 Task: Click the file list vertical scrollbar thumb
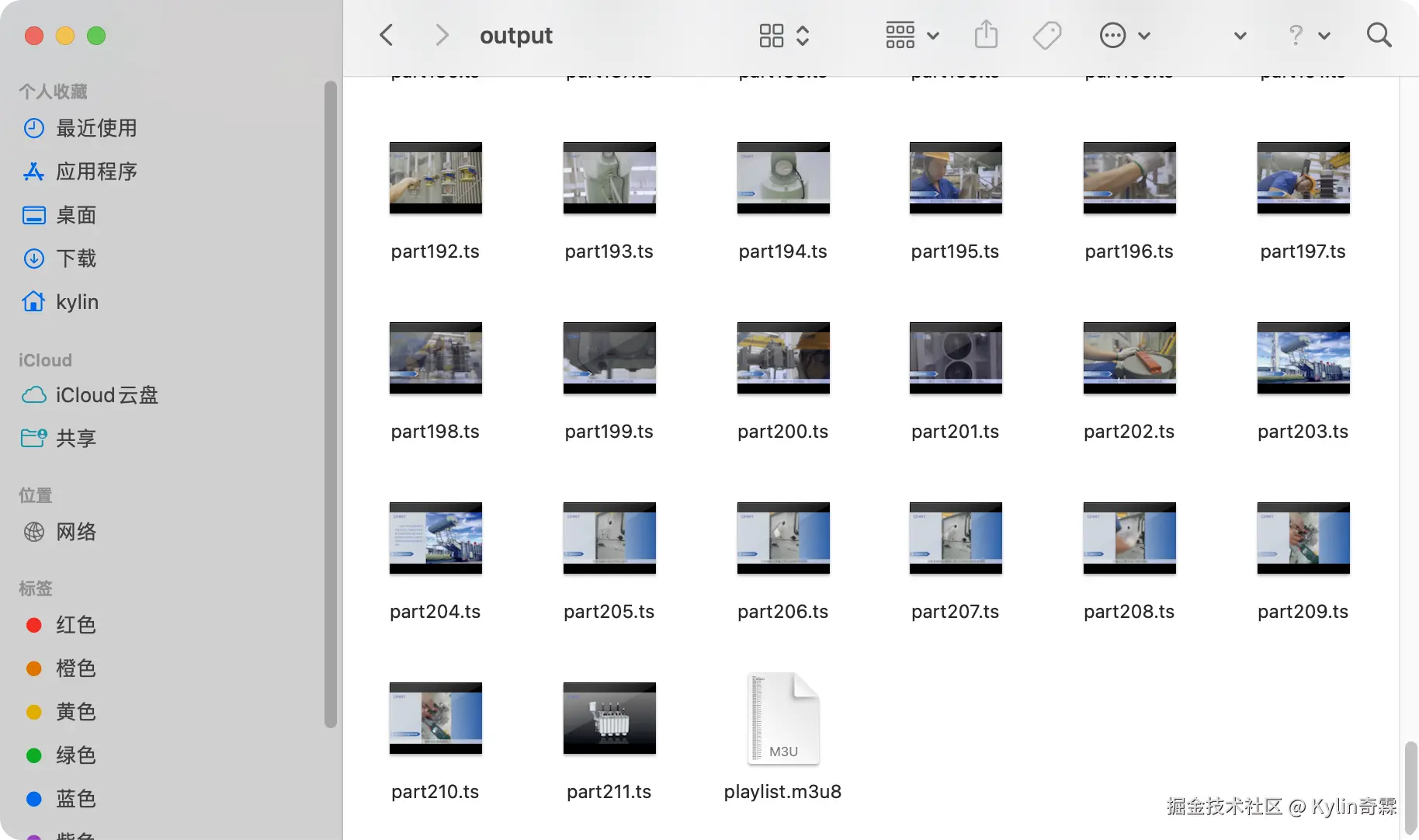[x=1410, y=788]
